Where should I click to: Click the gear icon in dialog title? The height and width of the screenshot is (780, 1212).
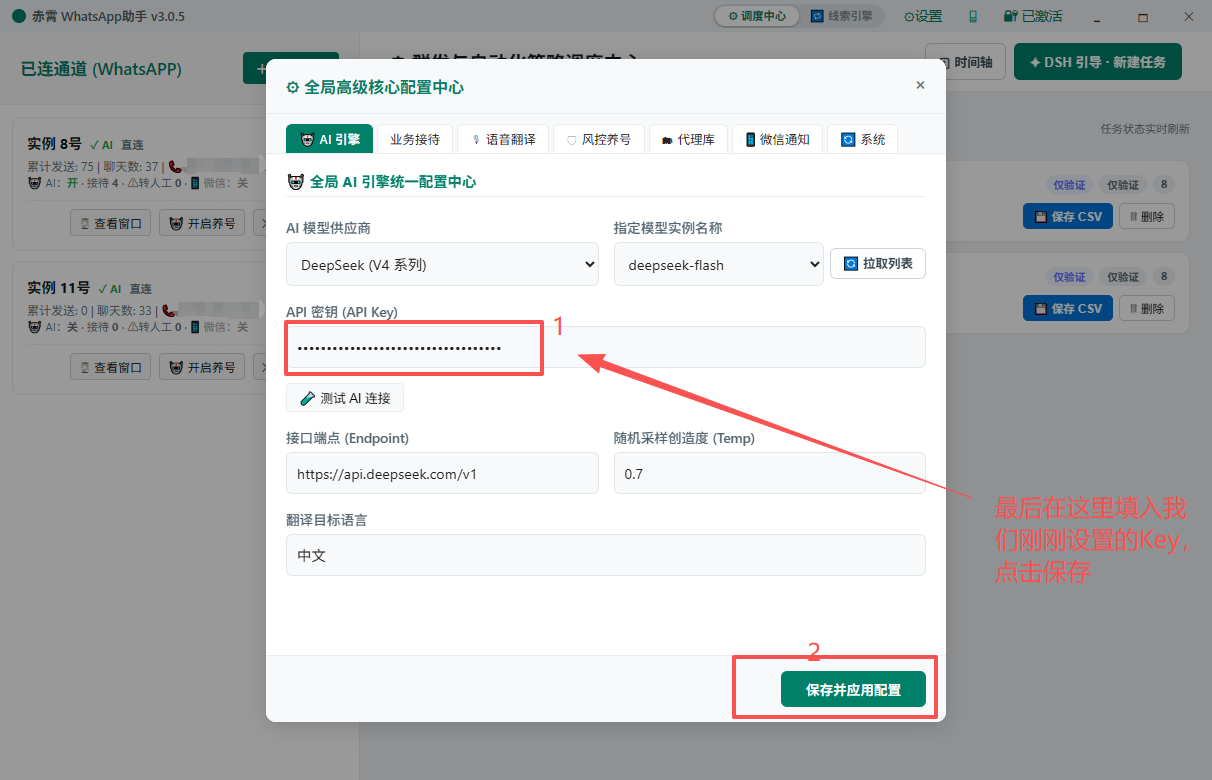293,87
